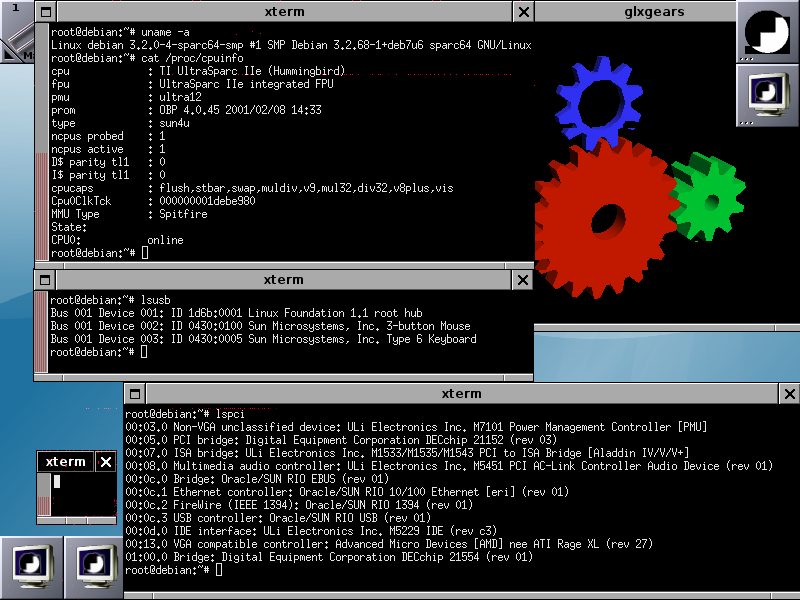
Task: Click the "Sun Microsystems, Inc. Type 6 Keyboard" line
Action: tap(263, 339)
